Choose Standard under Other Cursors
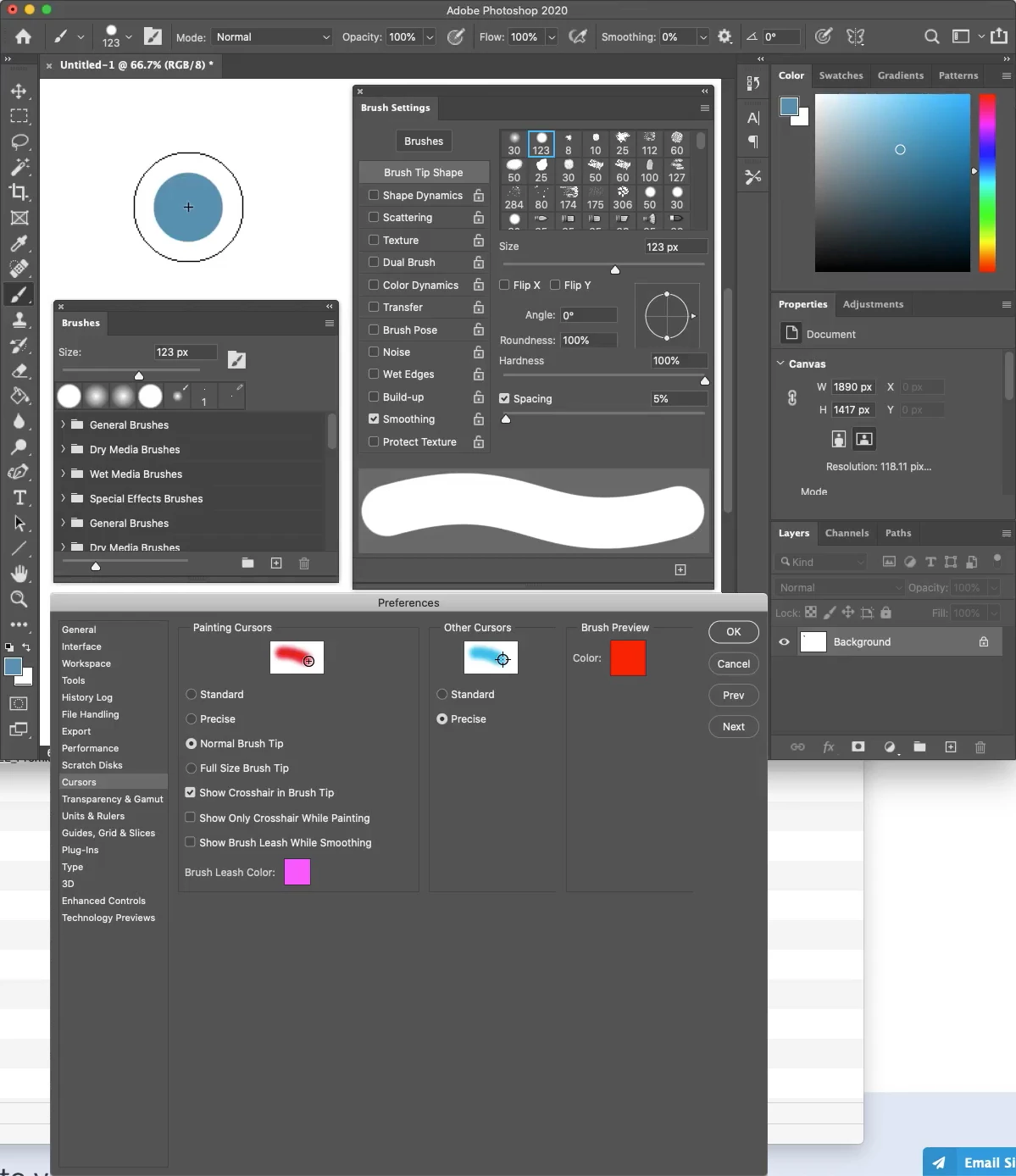 tap(441, 694)
